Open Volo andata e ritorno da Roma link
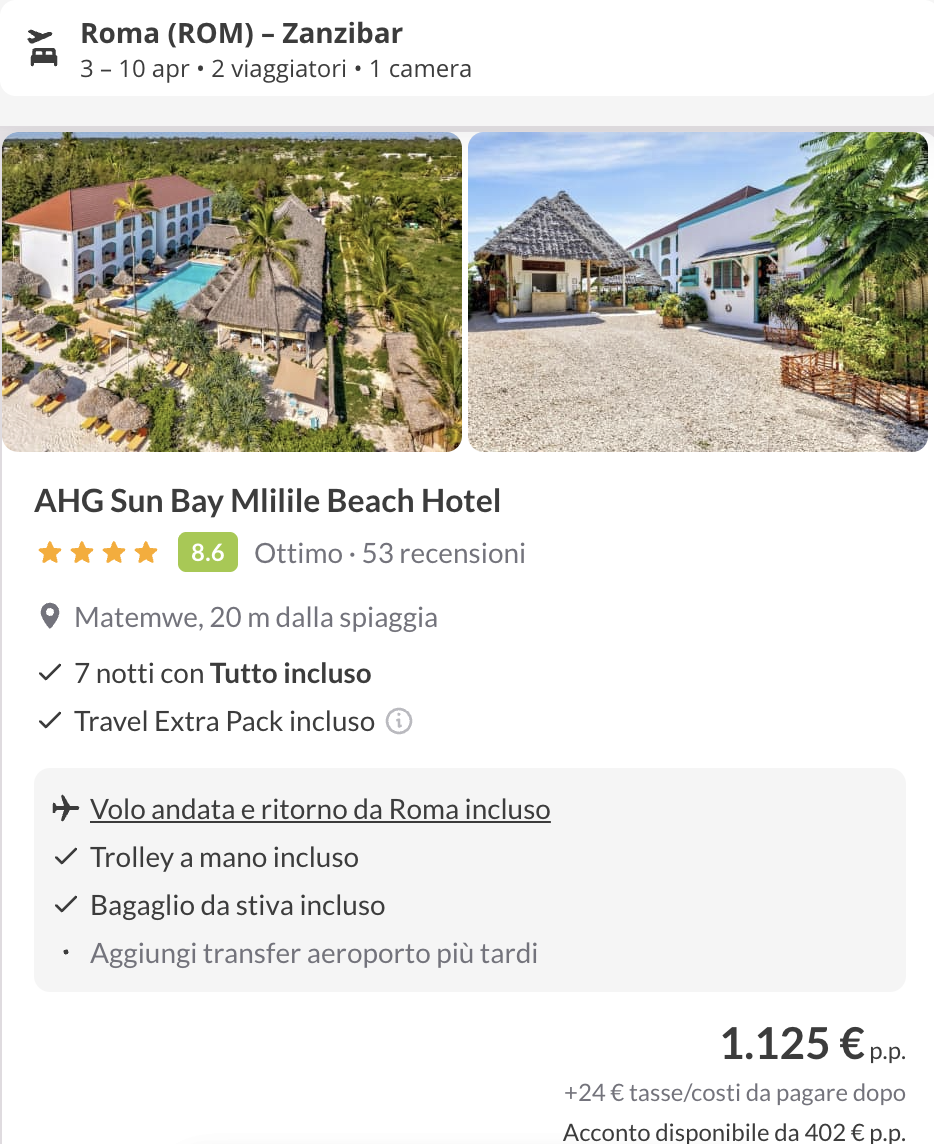This screenshot has width=934, height=1144. [x=320, y=809]
